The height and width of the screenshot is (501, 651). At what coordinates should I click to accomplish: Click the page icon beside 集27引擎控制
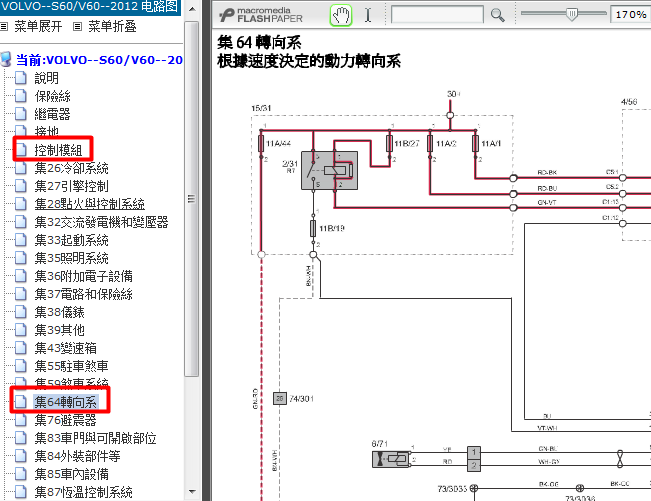click(x=21, y=186)
